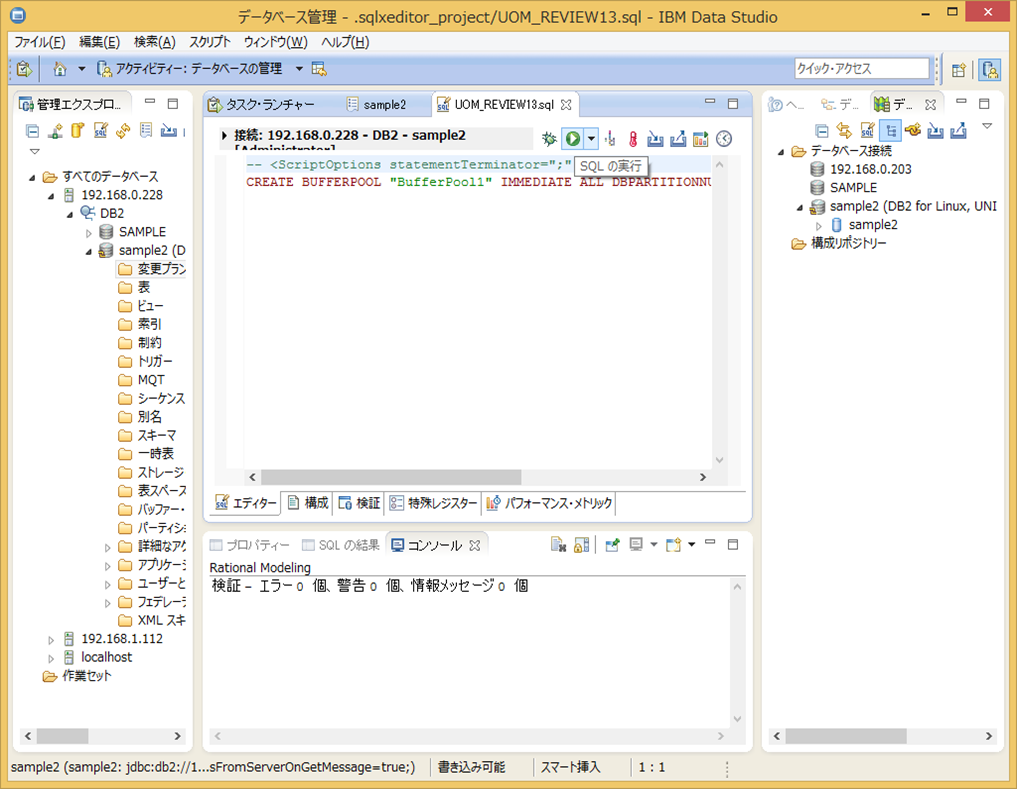
Task: Run the SQL with the green play button
Action: [573, 138]
